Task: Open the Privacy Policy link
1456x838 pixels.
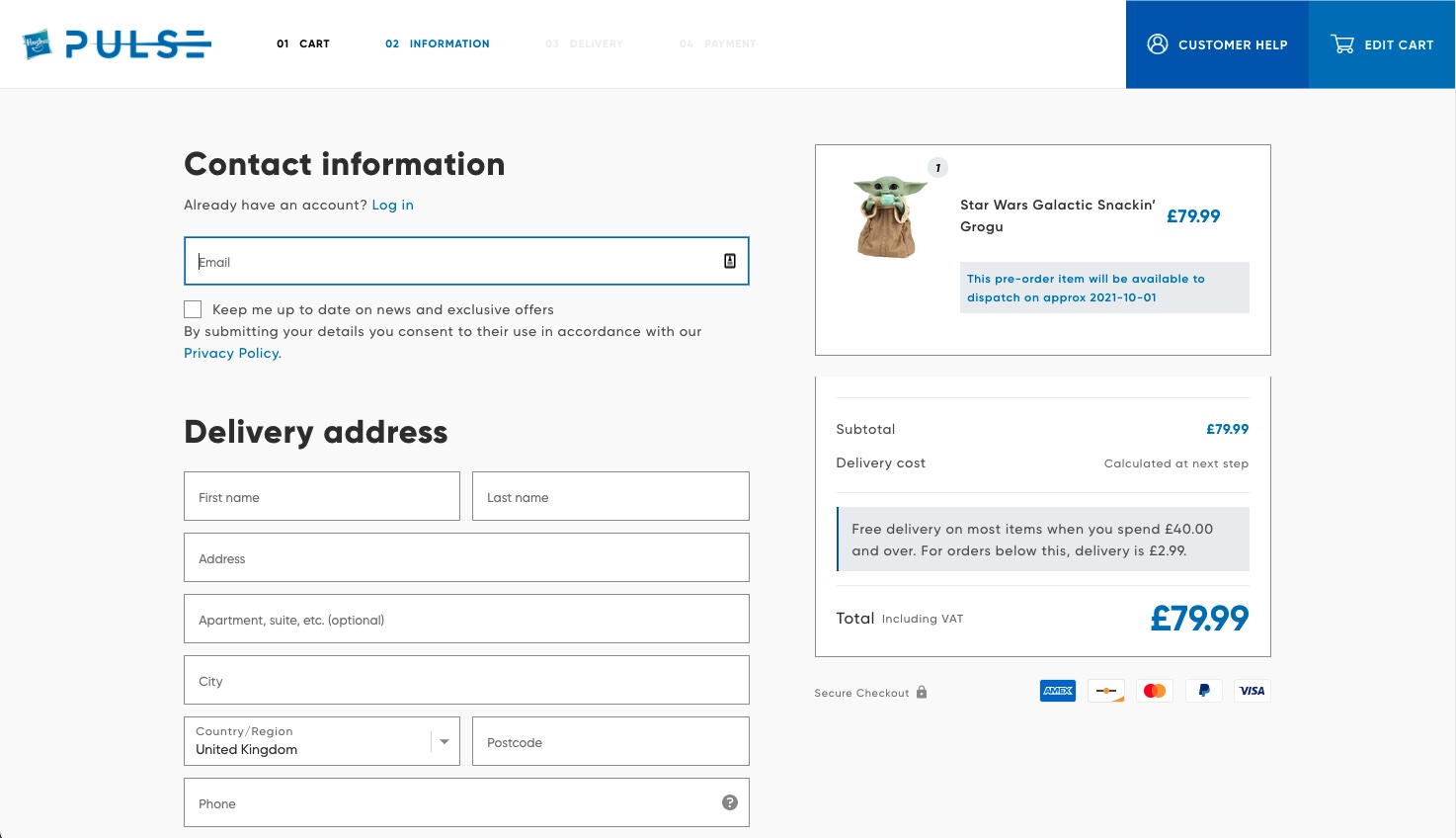Action: [x=232, y=353]
